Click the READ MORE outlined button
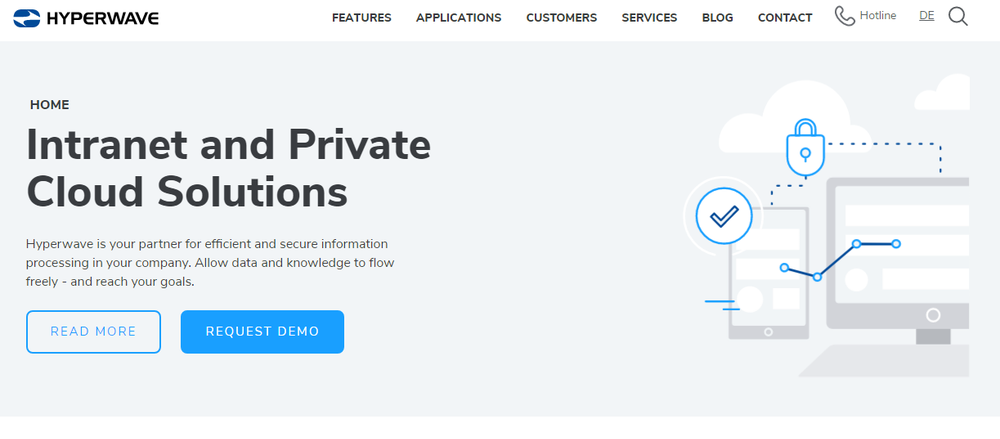 pyautogui.click(x=93, y=332)
